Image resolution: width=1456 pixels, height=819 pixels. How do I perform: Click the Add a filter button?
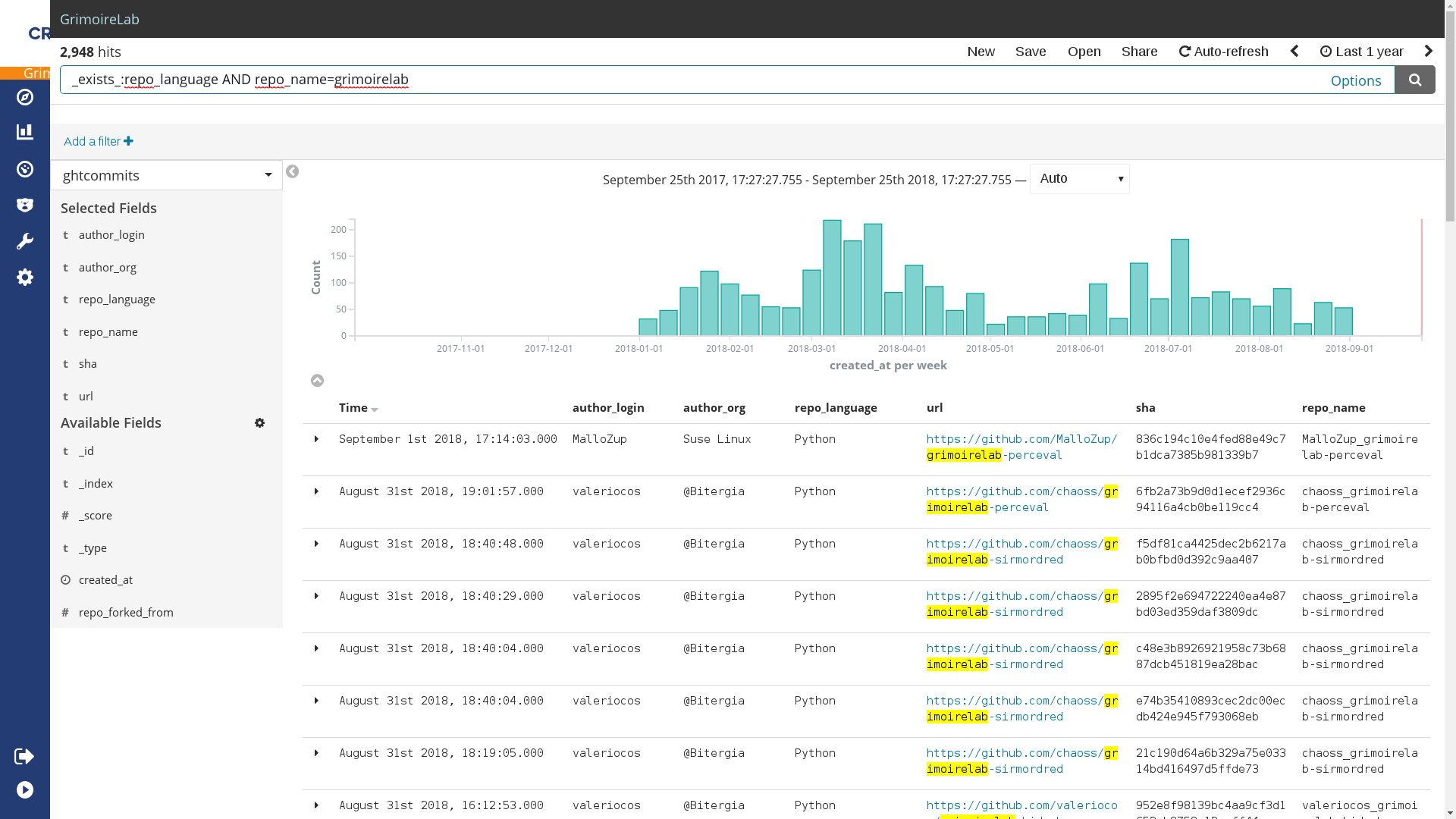(x=97, y=141)
